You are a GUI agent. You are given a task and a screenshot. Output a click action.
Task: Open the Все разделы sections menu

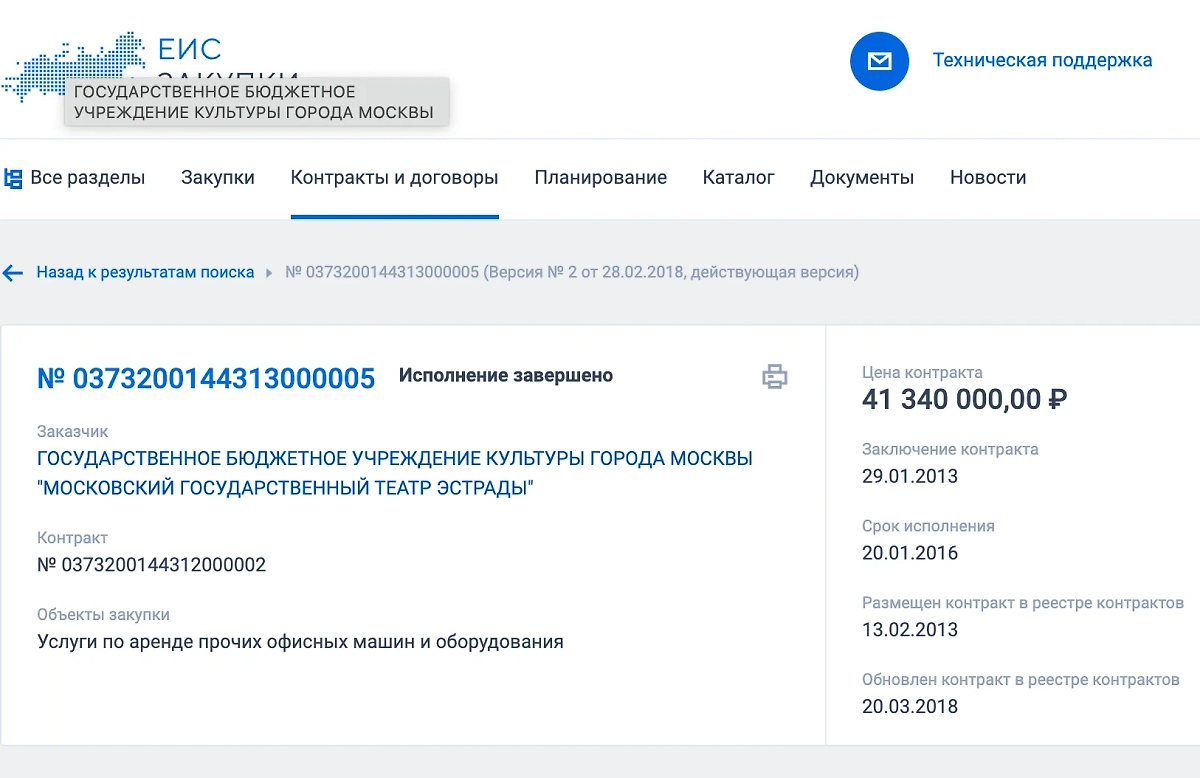[89, 177]
